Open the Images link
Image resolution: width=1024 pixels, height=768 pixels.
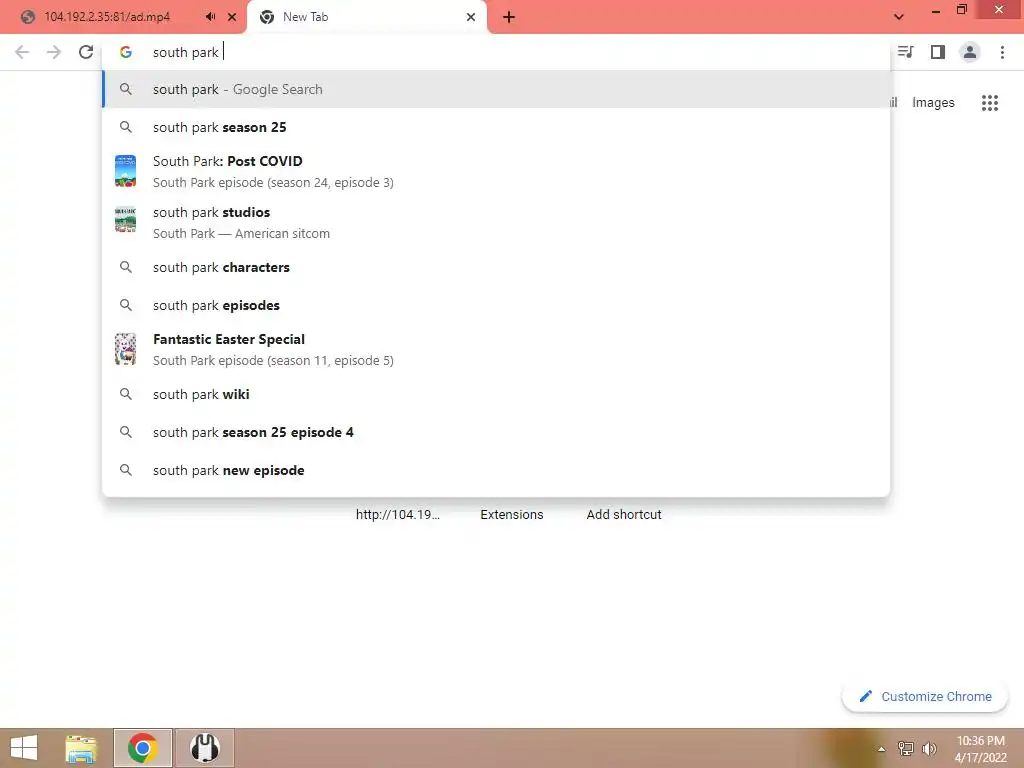(x=933, y=103)
